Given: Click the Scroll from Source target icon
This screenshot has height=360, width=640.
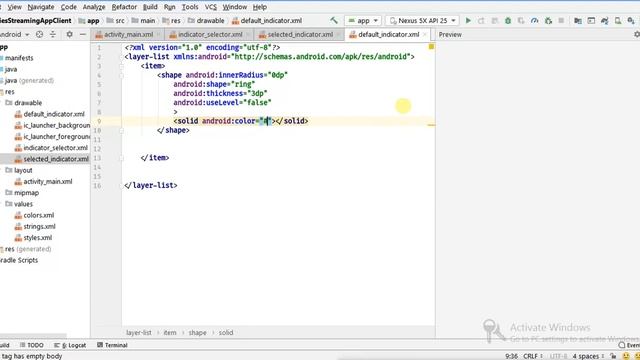Looking at the screenshot, I should tap(39, 35).
